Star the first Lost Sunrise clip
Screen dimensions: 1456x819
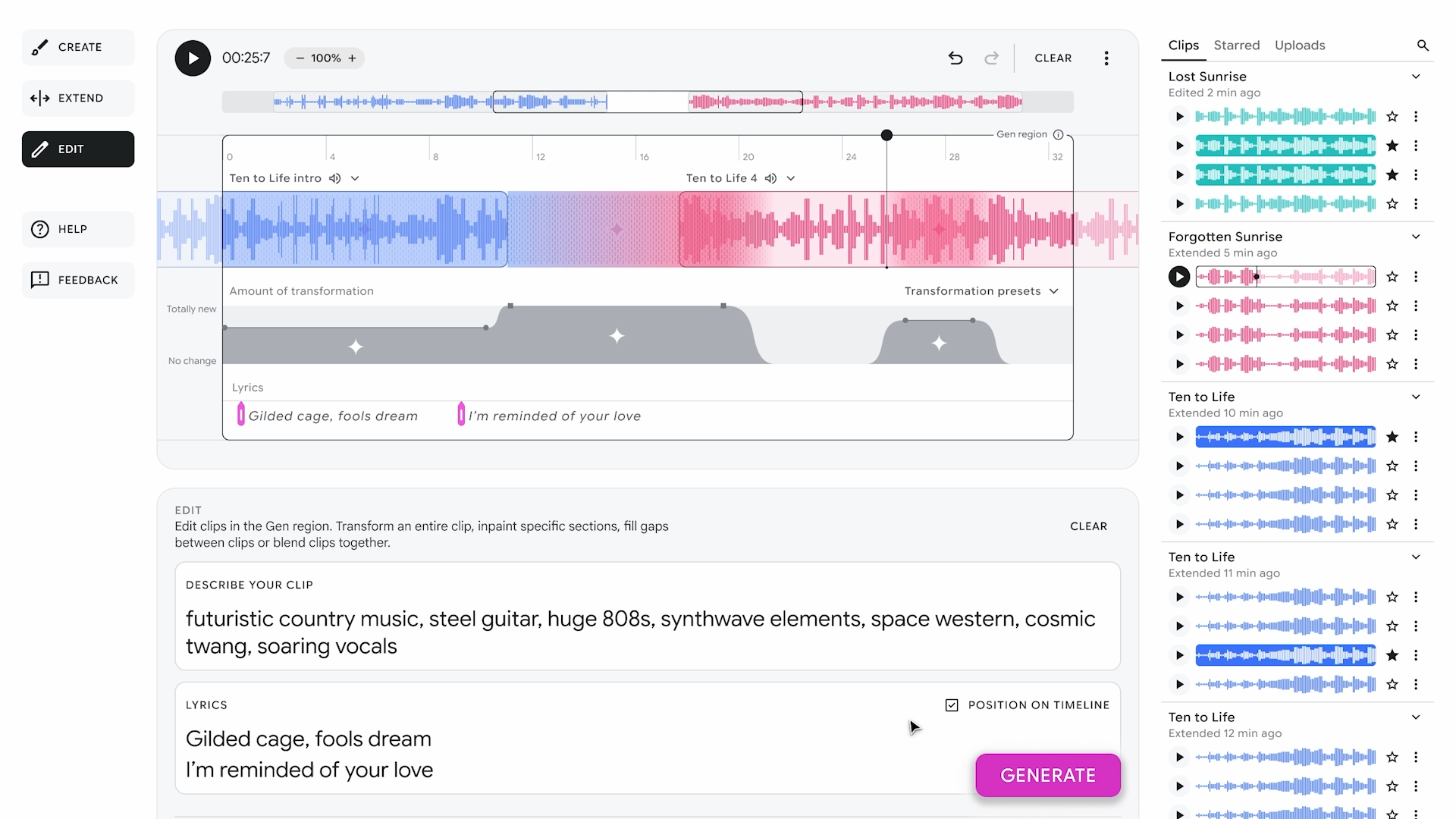1392,117
